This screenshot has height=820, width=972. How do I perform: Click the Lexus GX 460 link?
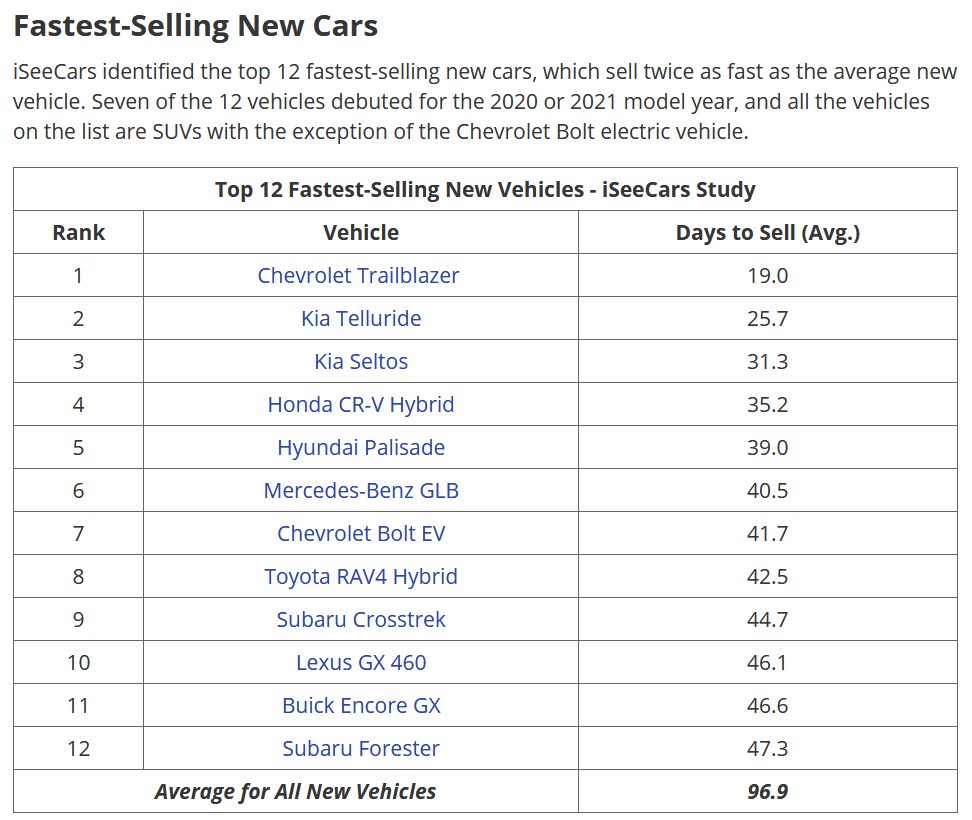(x=361, y=662)
